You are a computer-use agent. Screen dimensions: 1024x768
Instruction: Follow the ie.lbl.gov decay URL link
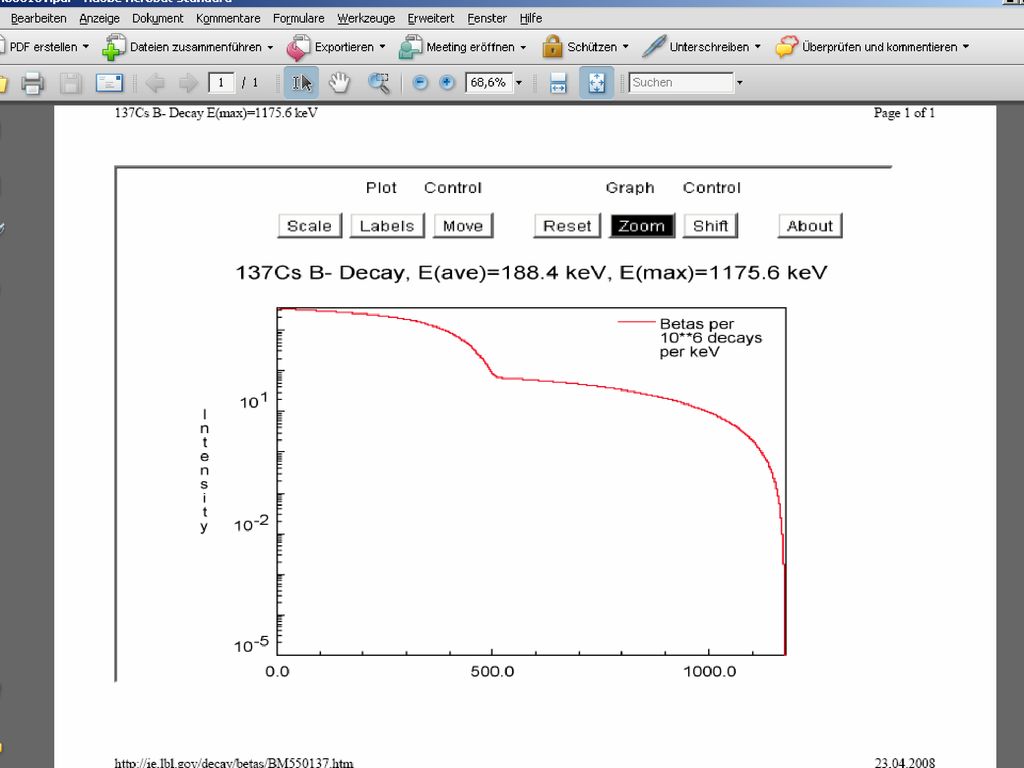point(234,762)
